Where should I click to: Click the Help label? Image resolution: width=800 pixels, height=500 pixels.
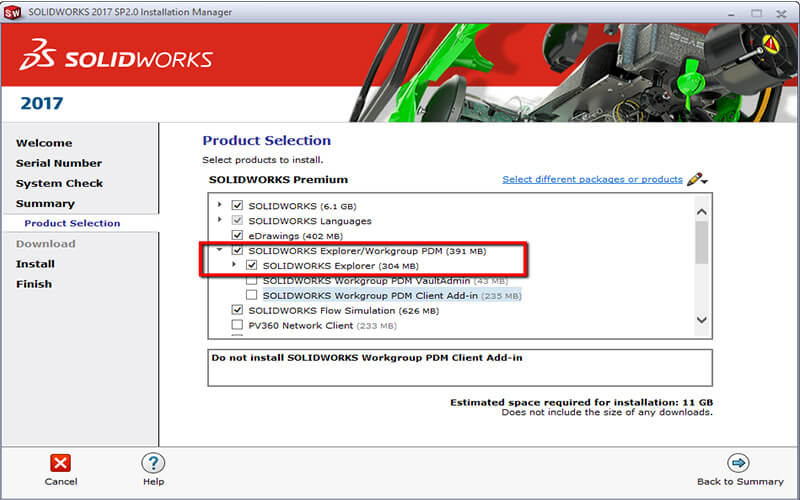pyautogui.click(x=153, y=482)
